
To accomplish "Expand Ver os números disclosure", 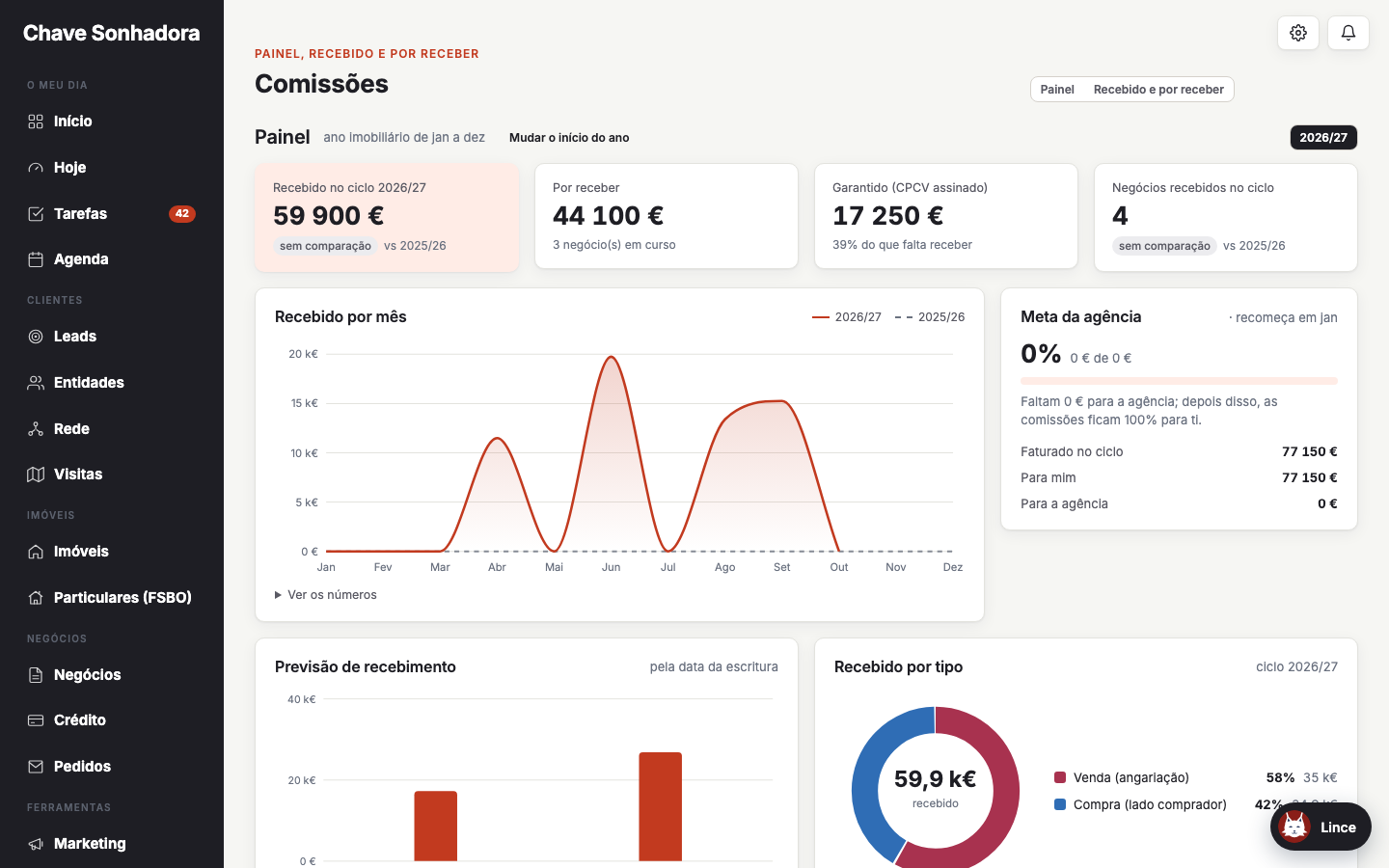I will coord(326,595).
